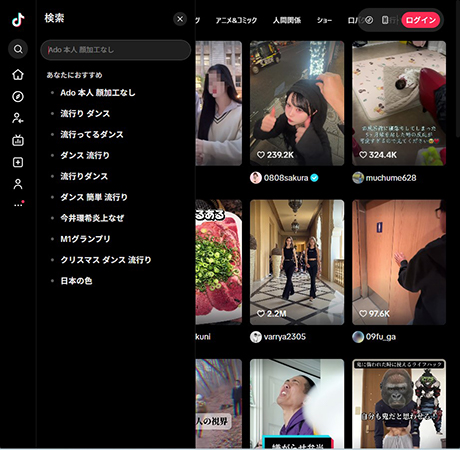Open the search magnifier icon in sidebar
The image size is (460, 450).
(18, 49)
